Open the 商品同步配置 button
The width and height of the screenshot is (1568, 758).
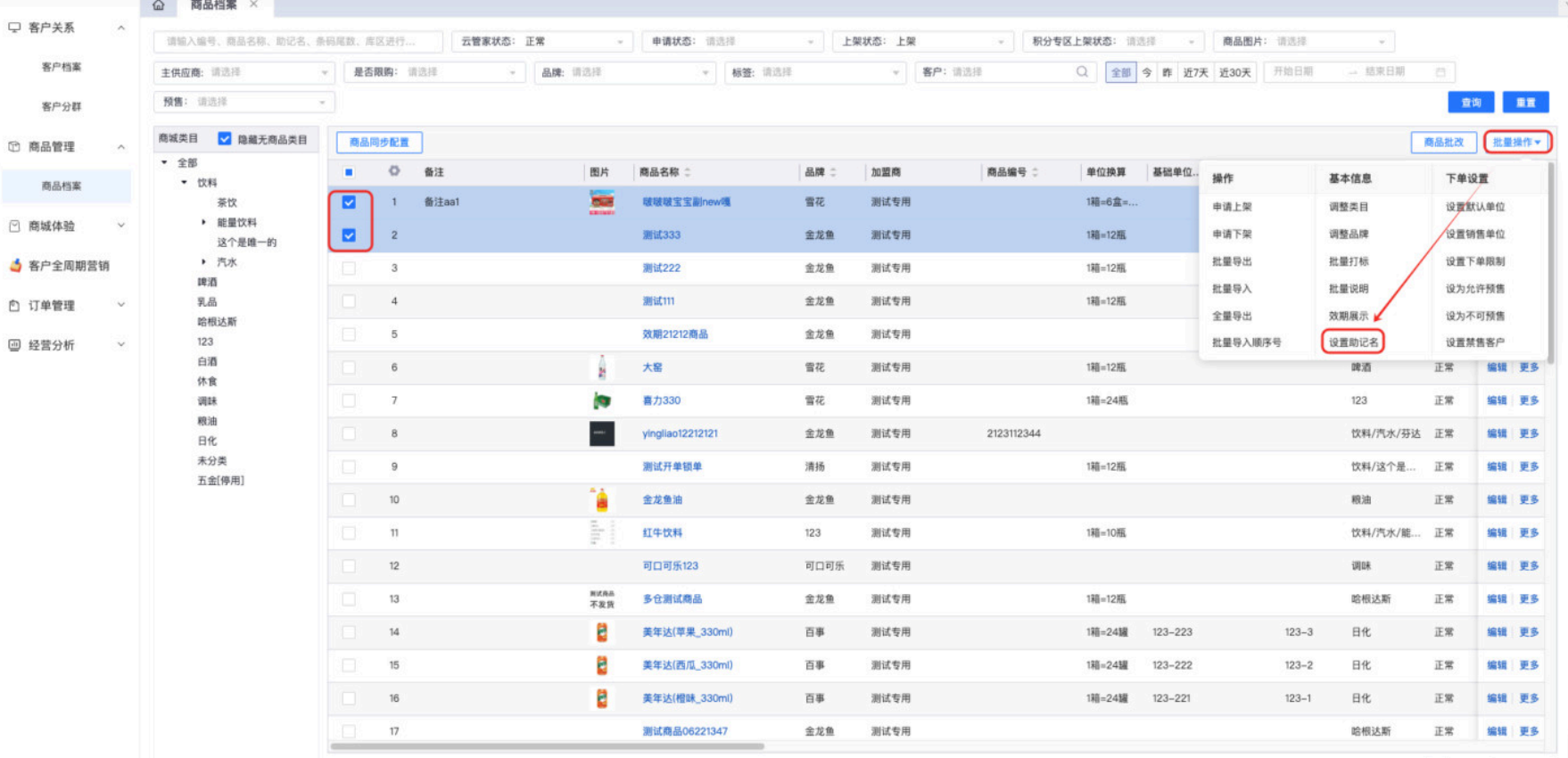[379, 143]
